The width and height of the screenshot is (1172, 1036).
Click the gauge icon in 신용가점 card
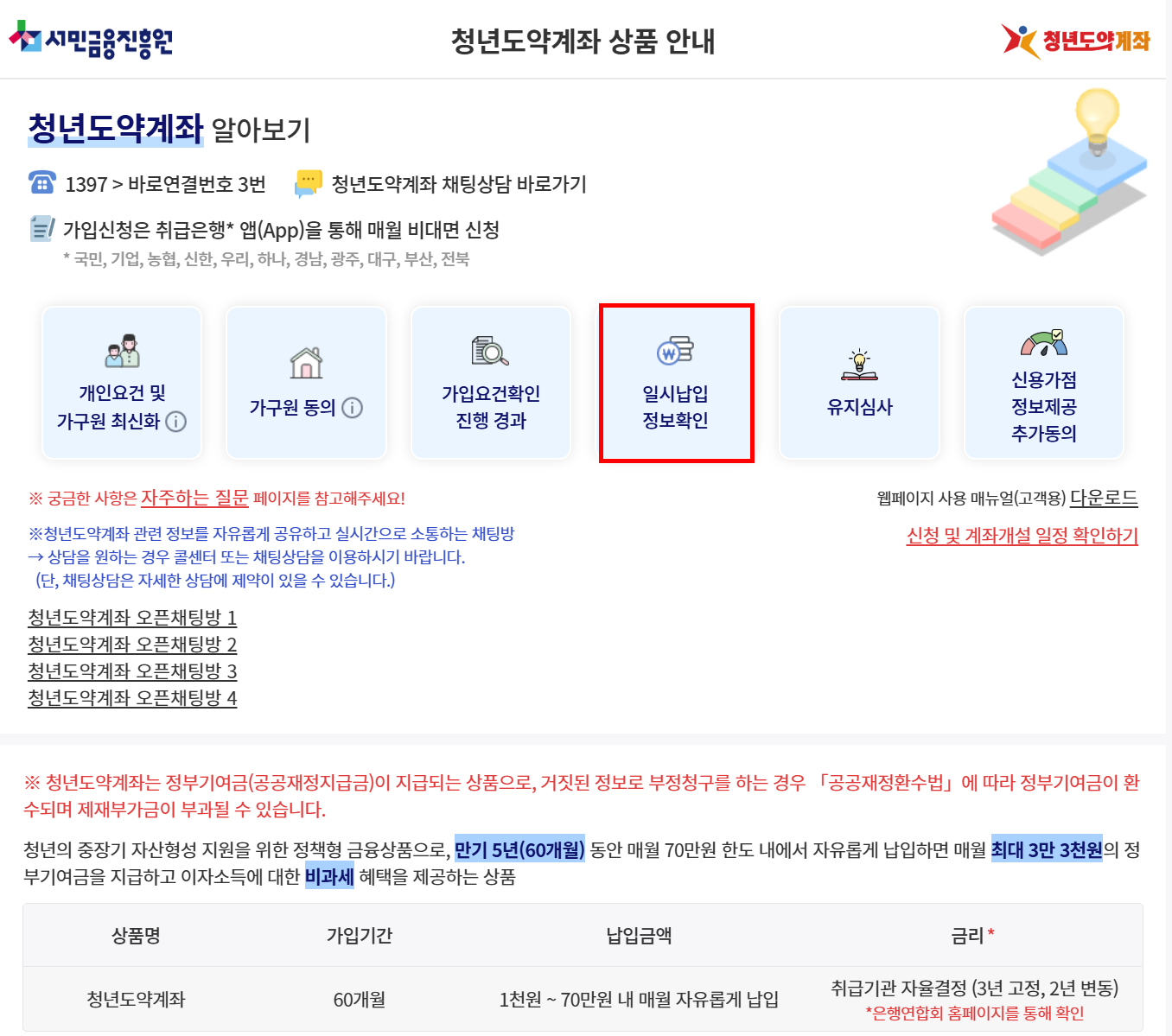1044,343
